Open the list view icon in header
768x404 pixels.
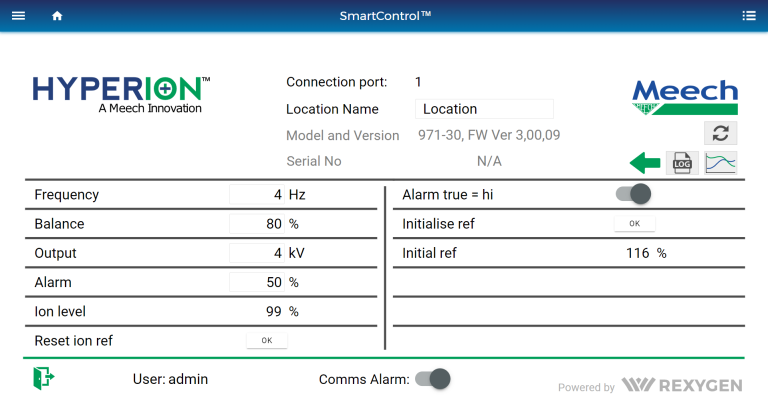[749, 15]
